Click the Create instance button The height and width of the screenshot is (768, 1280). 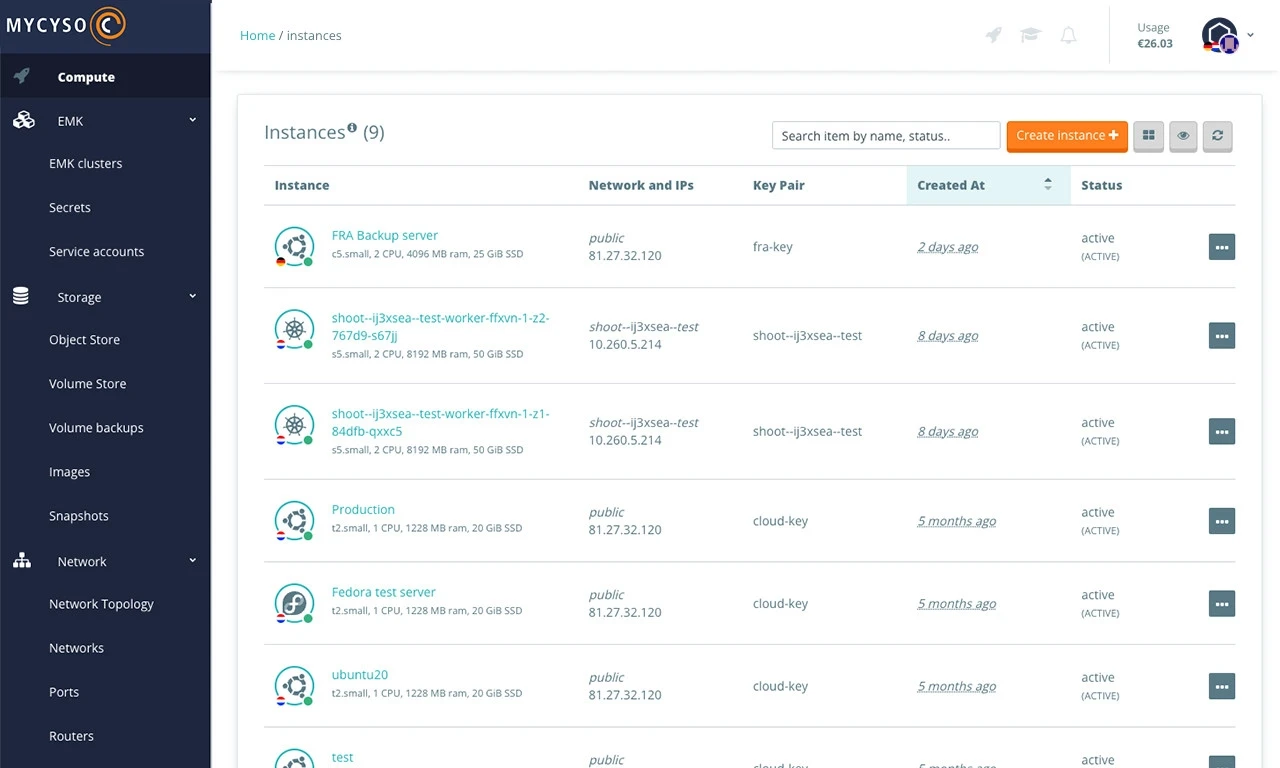[1066, 136]
